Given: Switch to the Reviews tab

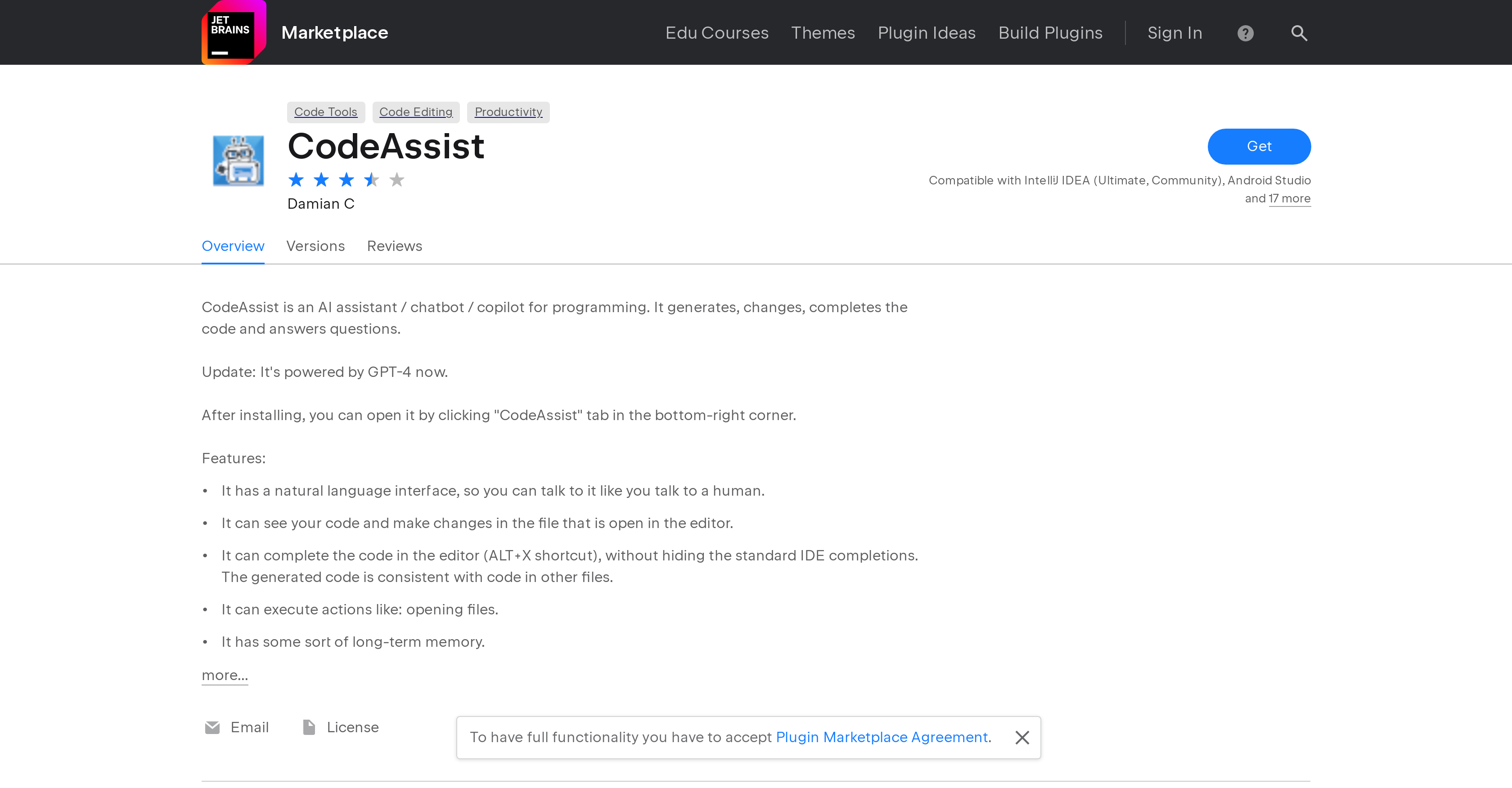Looking at the screenshot, I should [x=394, y=245].
